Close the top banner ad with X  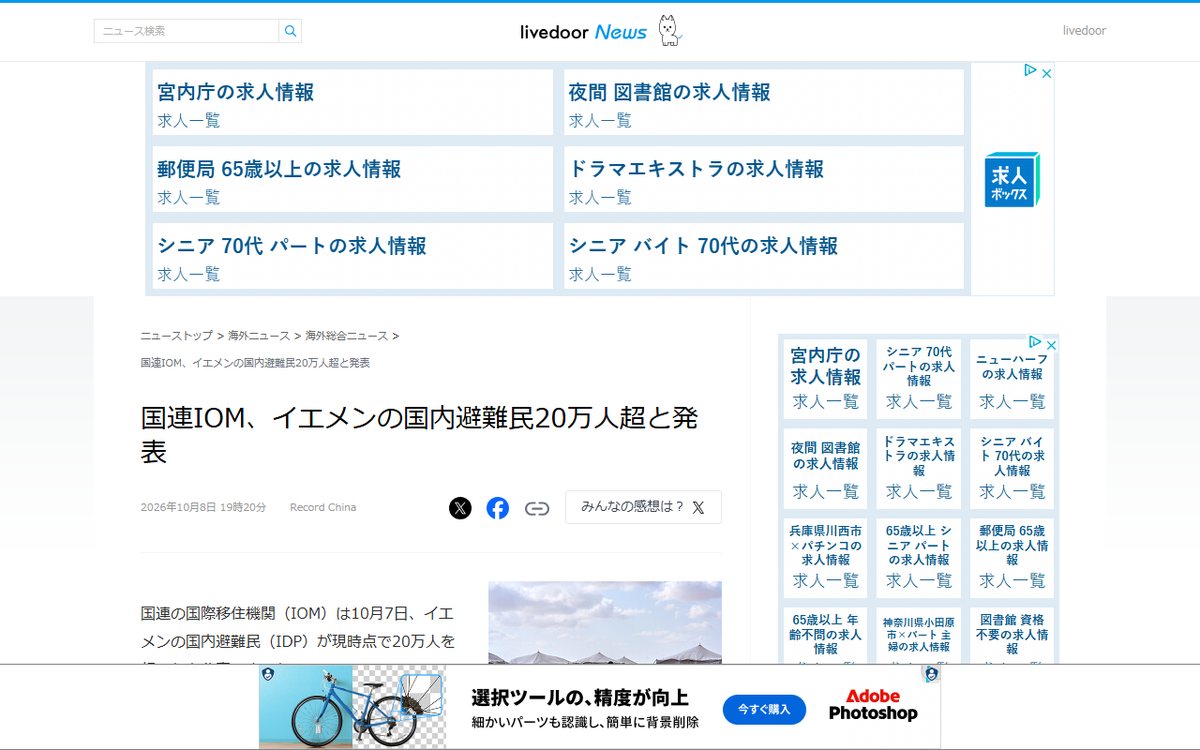click(x=1046, y=72)
